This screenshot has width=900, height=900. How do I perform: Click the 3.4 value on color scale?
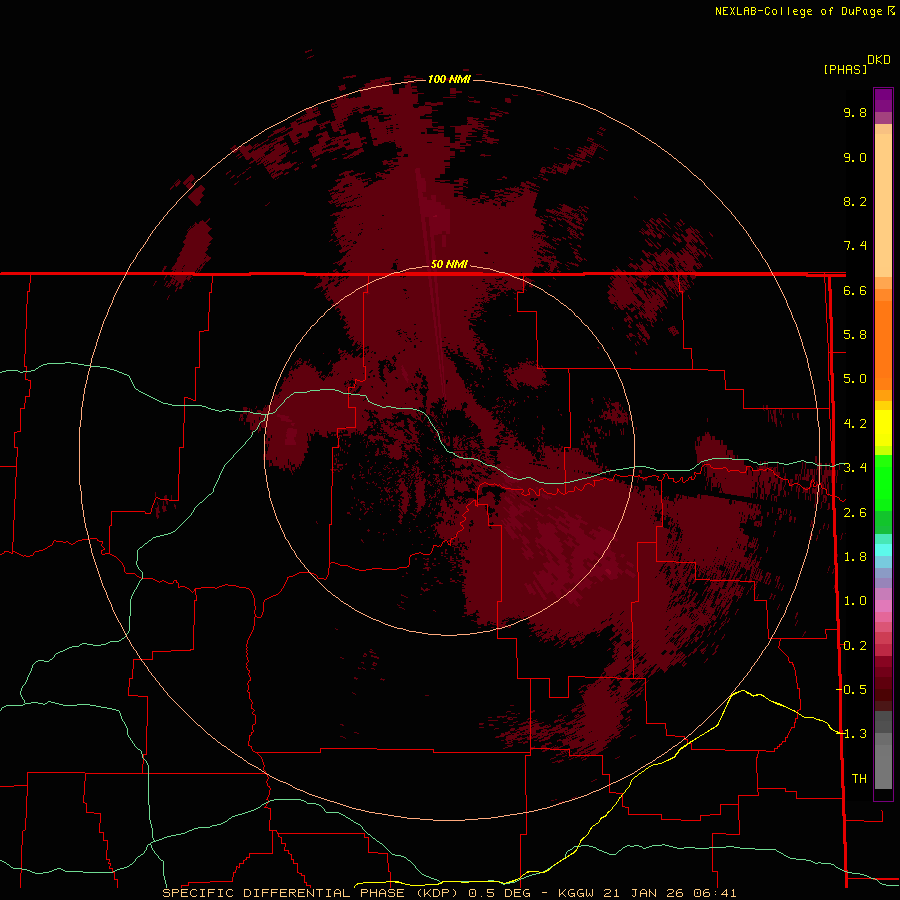855,468
